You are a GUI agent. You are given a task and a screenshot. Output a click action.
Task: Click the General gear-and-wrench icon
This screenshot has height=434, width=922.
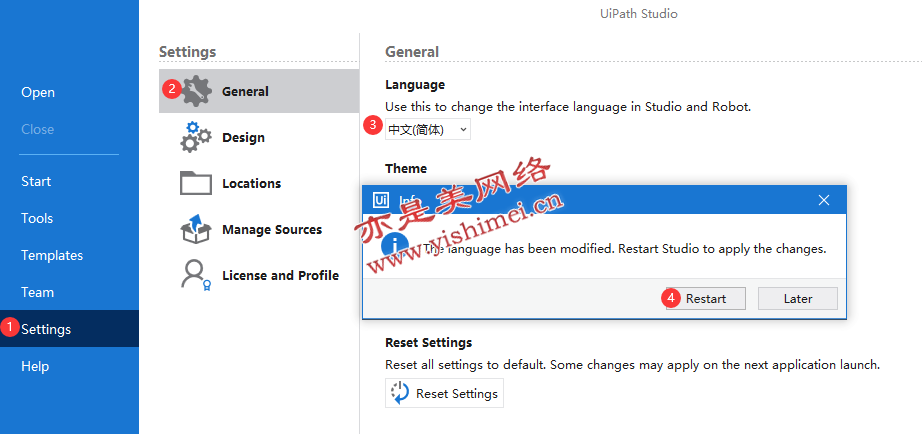196,91
